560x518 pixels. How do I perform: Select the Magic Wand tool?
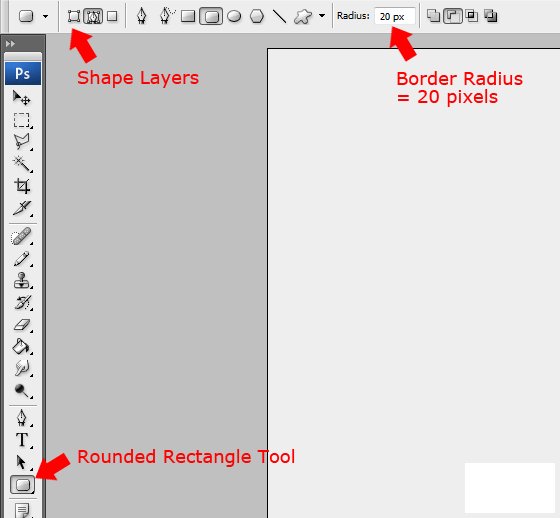pos(22,164)
